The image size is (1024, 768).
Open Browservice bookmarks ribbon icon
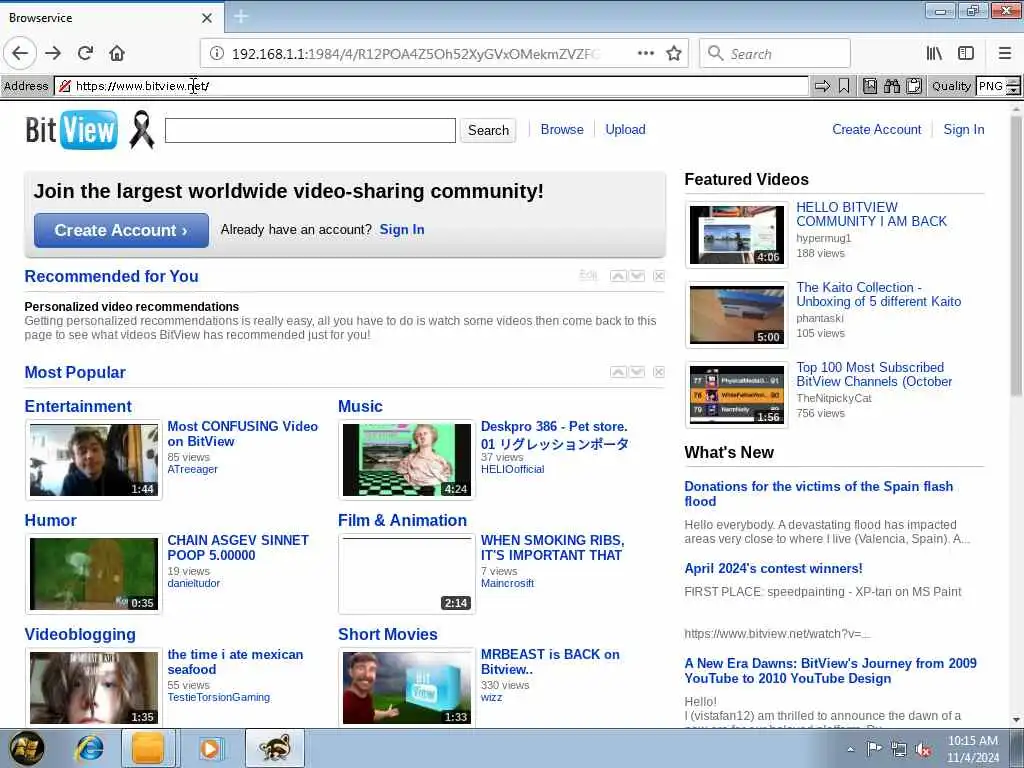(x=844, y=86)
